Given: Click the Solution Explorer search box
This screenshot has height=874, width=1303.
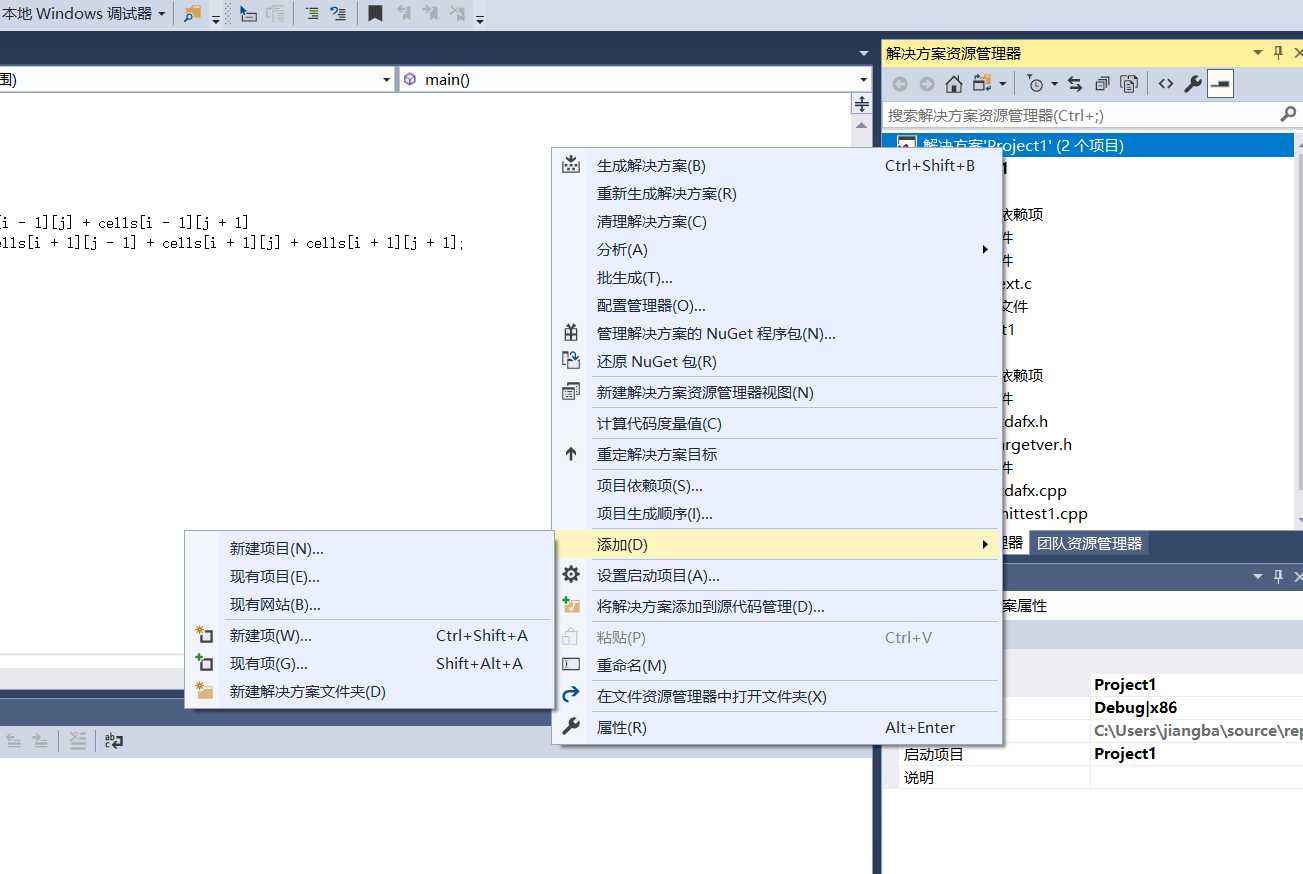Looking at the screenshot, I should pyautogui.click(x=1081, y=116).
